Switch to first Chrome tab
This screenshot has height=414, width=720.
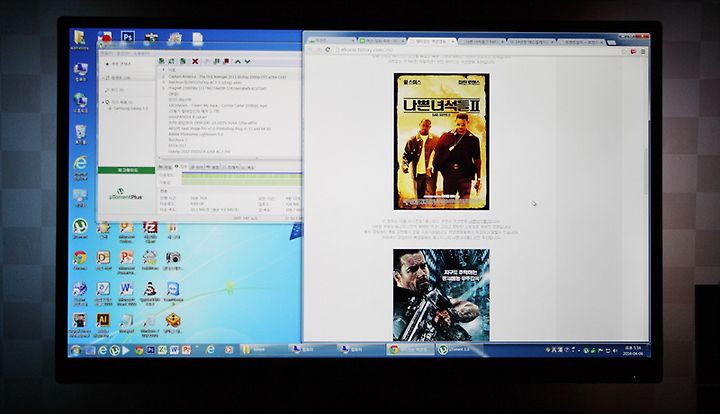point(331,41)
